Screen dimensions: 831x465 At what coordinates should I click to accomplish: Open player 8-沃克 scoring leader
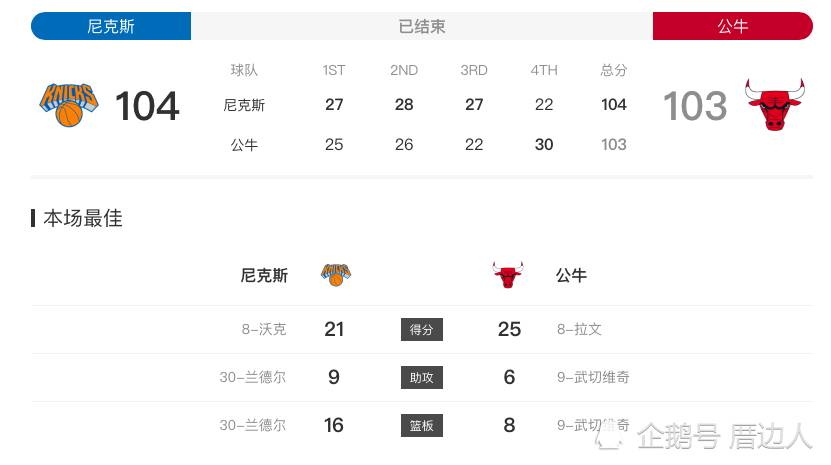pyautogui.click(x=264, y=329)
